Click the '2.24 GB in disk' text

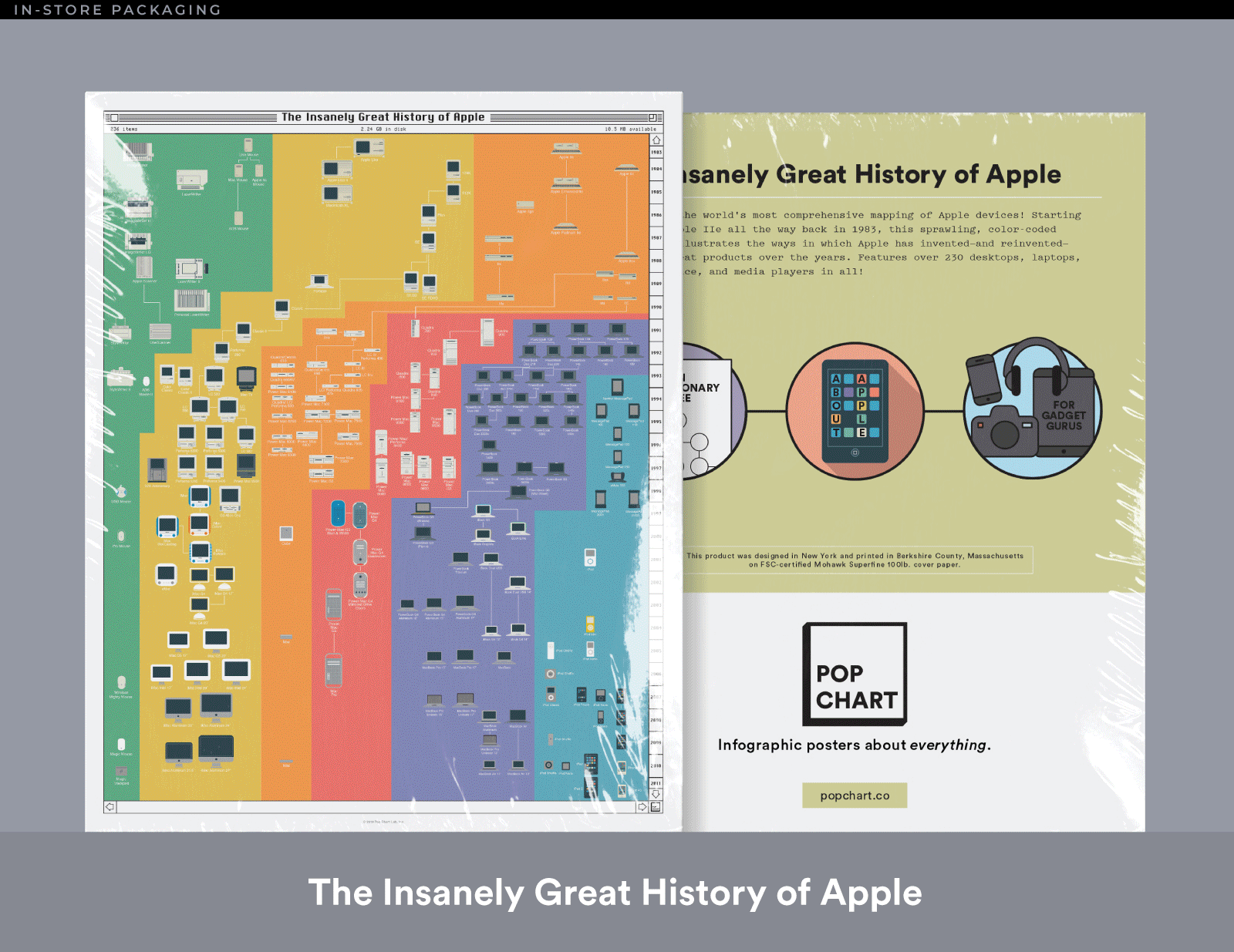pyautogui.click(x=383, y=130)
